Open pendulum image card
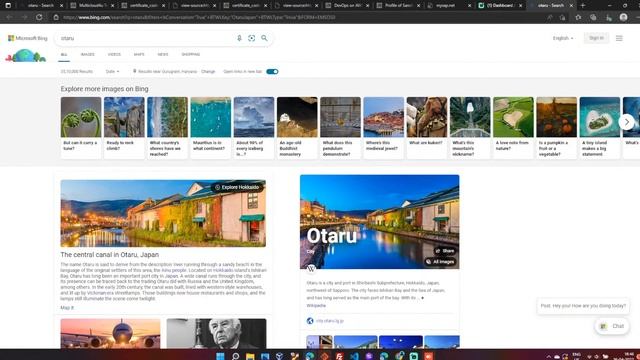This screenshot has height=360, width=640. (x=340, y=127)
